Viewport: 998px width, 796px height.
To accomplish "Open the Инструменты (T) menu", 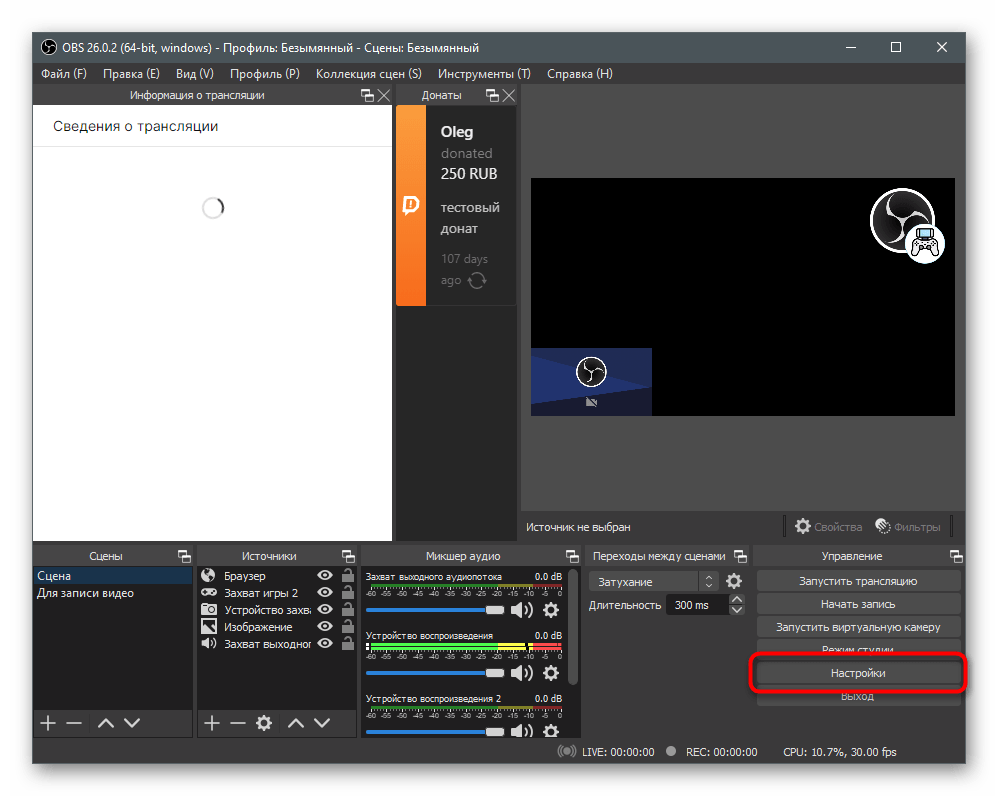I will 484,74.
